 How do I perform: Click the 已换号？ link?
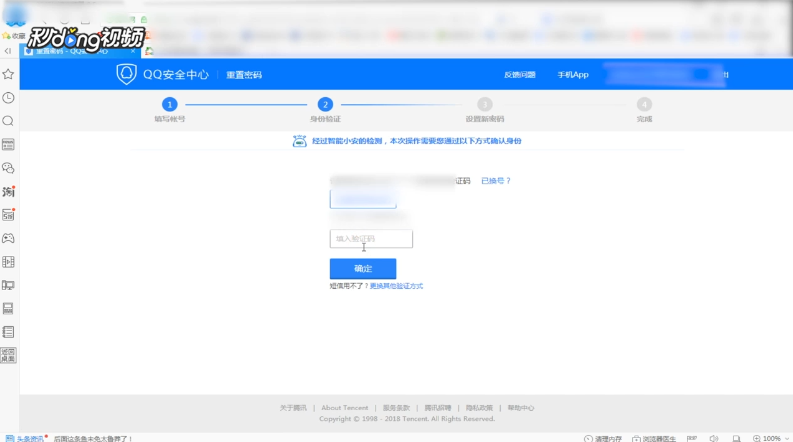pos(496,181)
